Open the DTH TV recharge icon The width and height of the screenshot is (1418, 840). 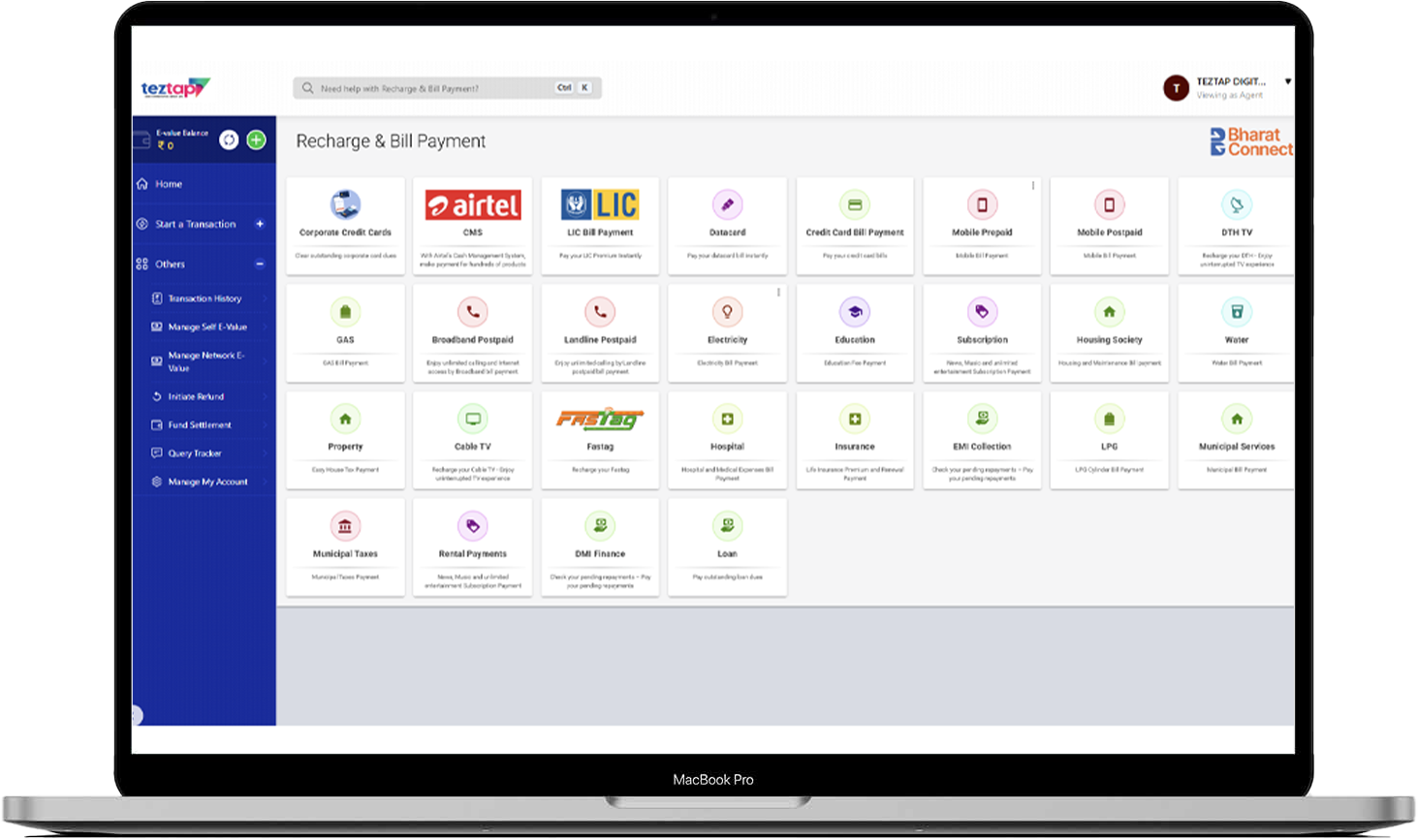[x=1237, y=204]
